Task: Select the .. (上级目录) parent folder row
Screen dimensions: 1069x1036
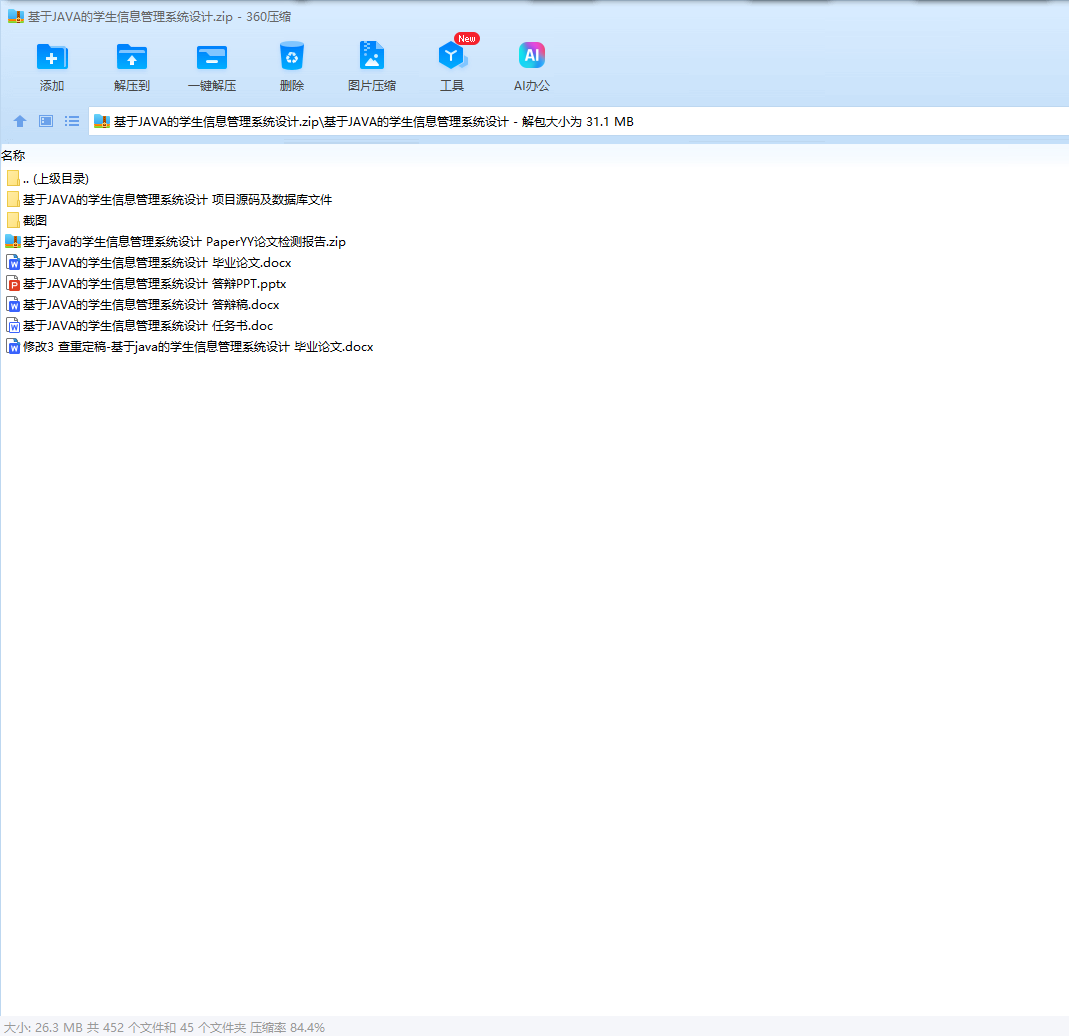Action: pyautogui.click(x=48, y=179)
